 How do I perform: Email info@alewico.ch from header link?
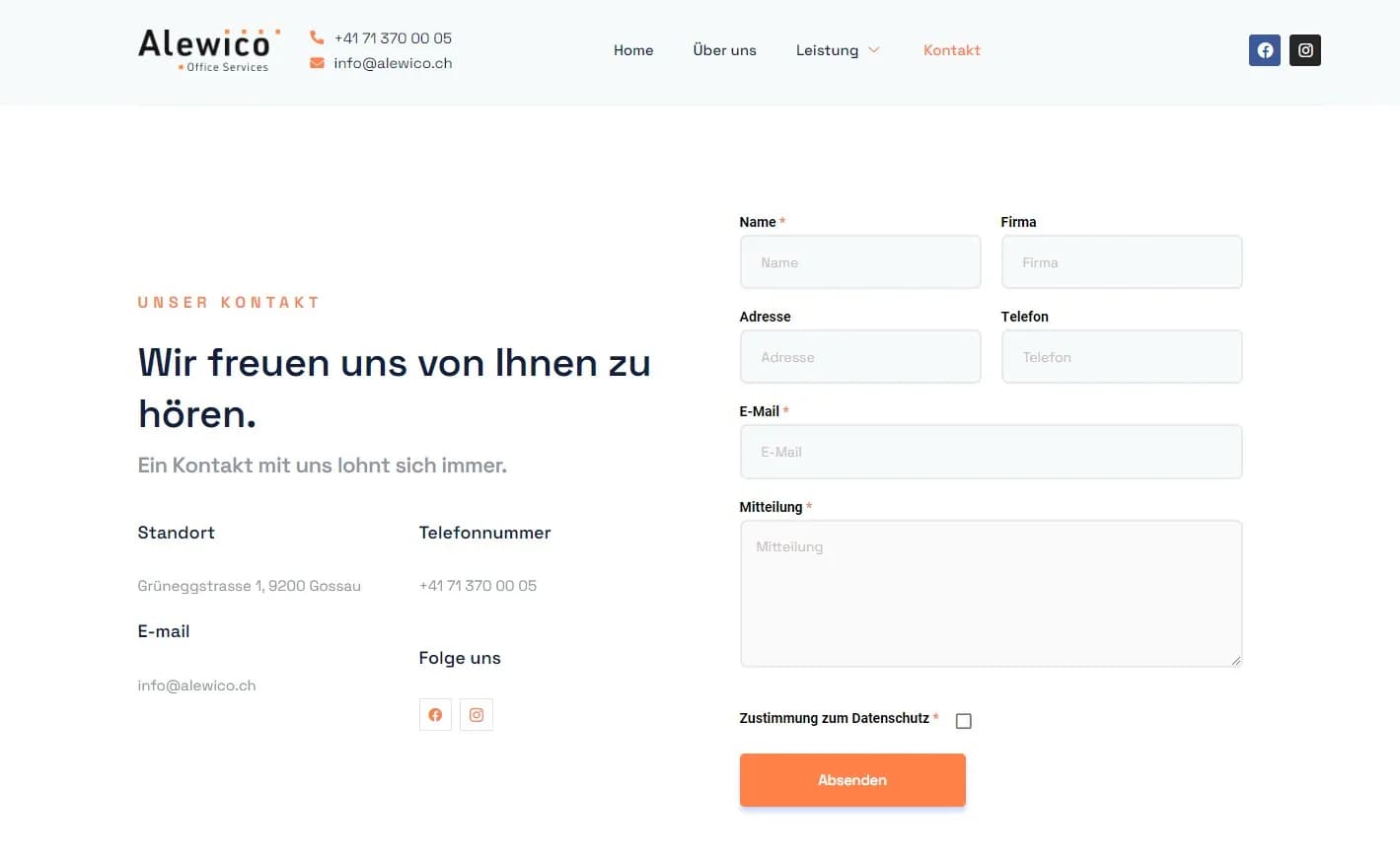(x=393, y=63)
